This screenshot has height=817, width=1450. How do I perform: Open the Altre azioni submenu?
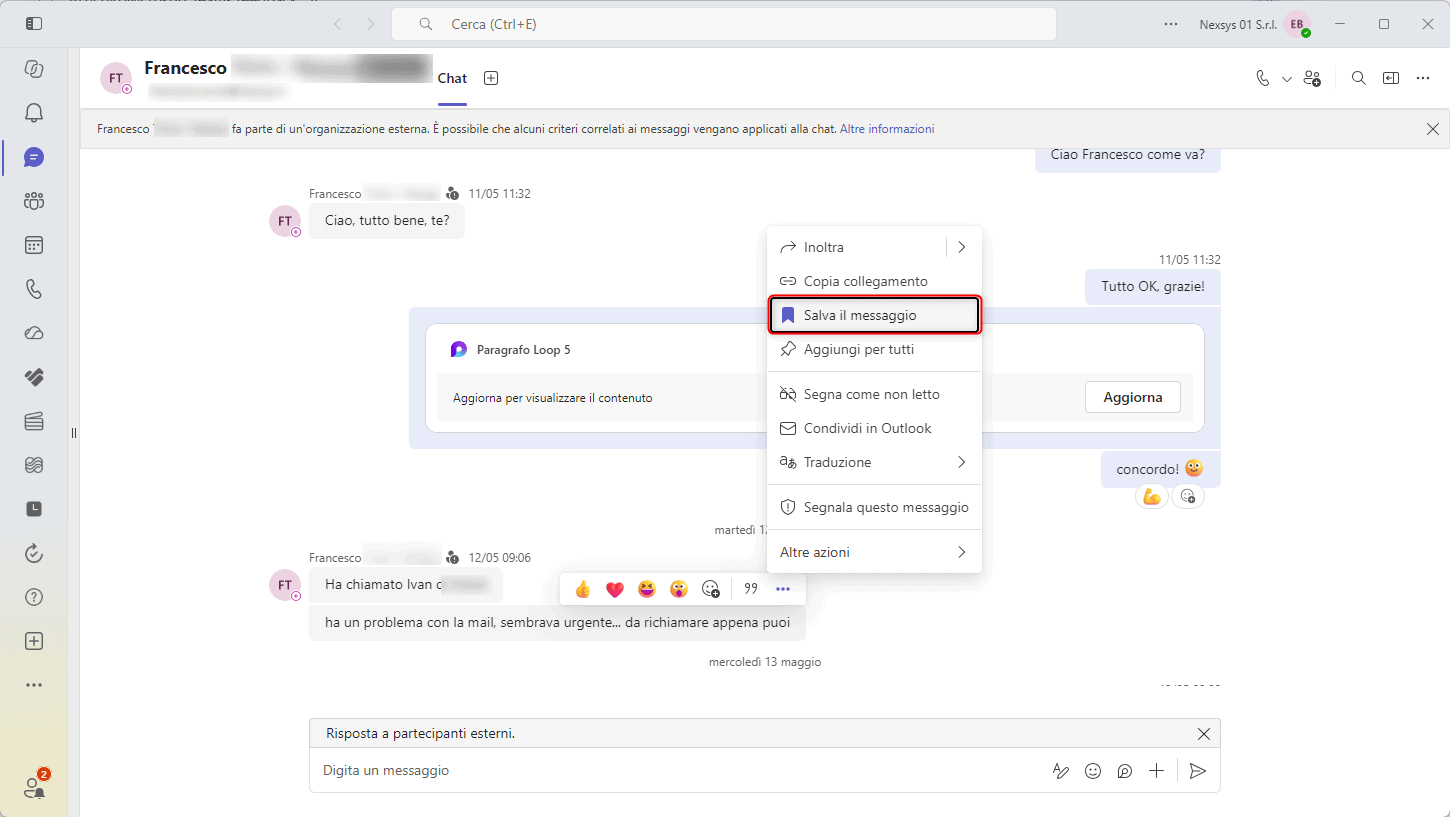click(874, 552)
